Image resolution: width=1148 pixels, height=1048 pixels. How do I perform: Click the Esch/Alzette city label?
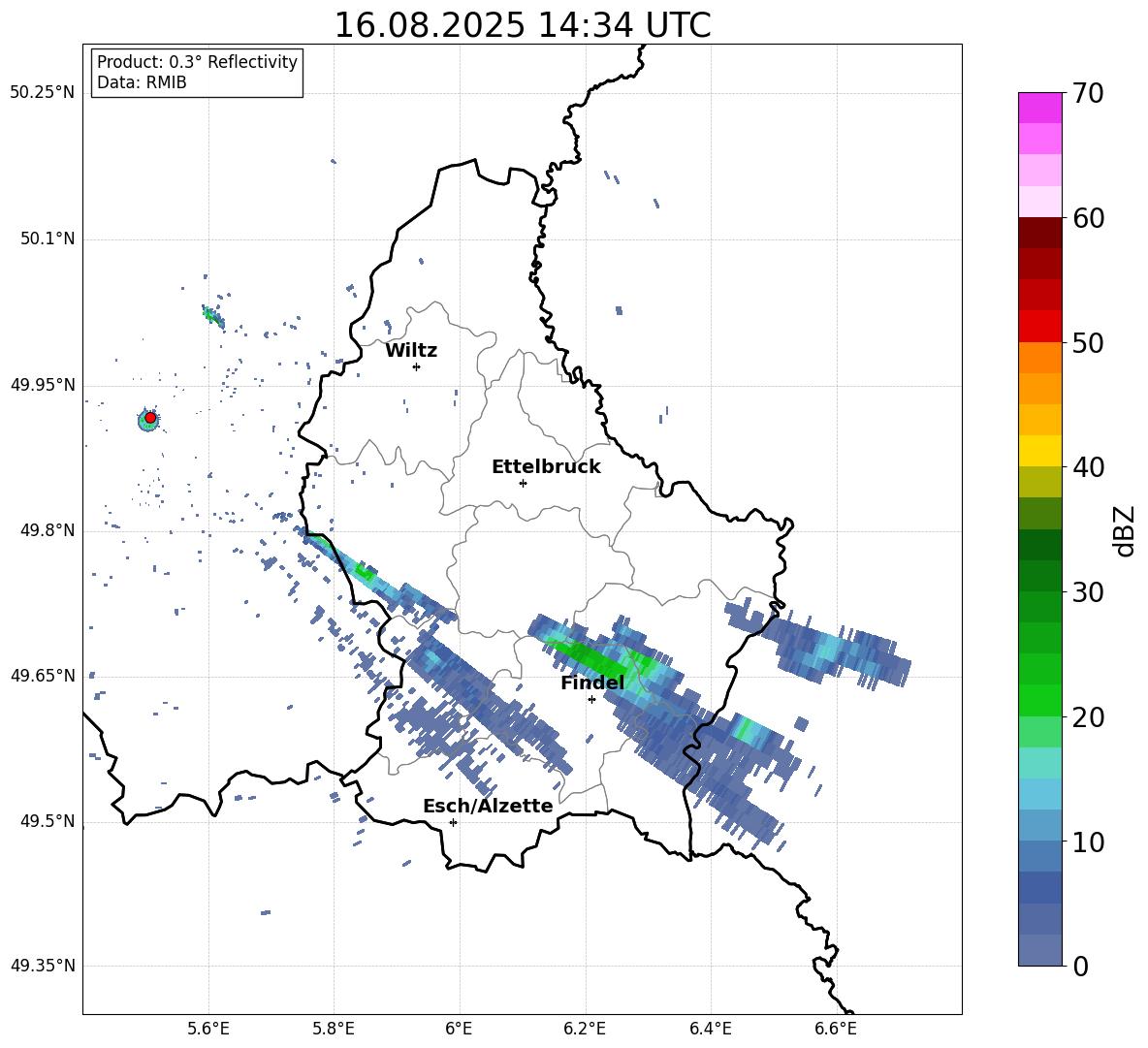(488, 807)
